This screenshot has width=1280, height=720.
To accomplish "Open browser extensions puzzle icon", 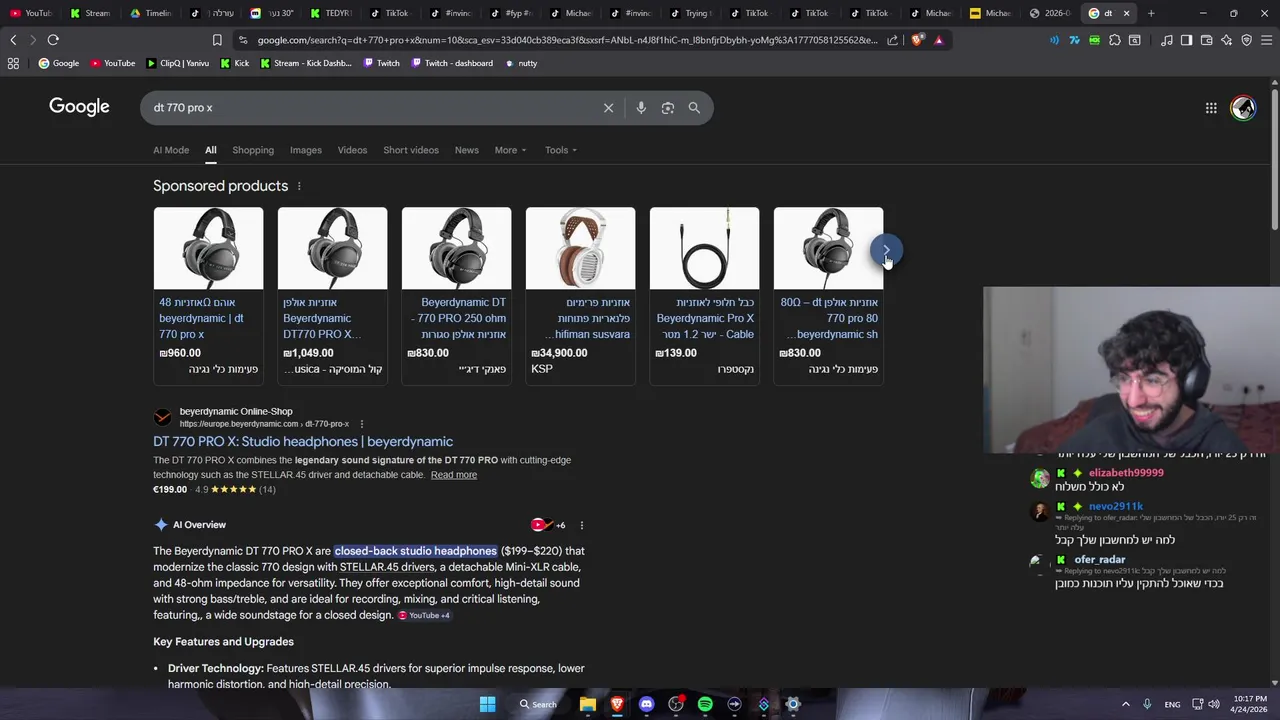I will pyautogui.click(x=1114, y=40).
